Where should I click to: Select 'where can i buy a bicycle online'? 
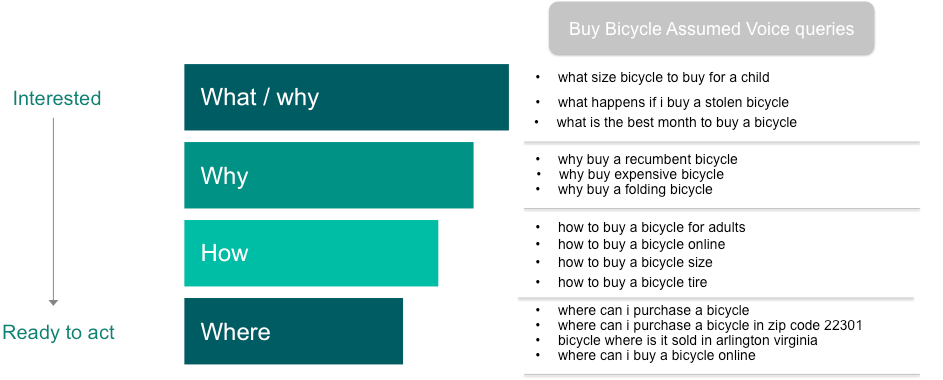tap(656, 355)
